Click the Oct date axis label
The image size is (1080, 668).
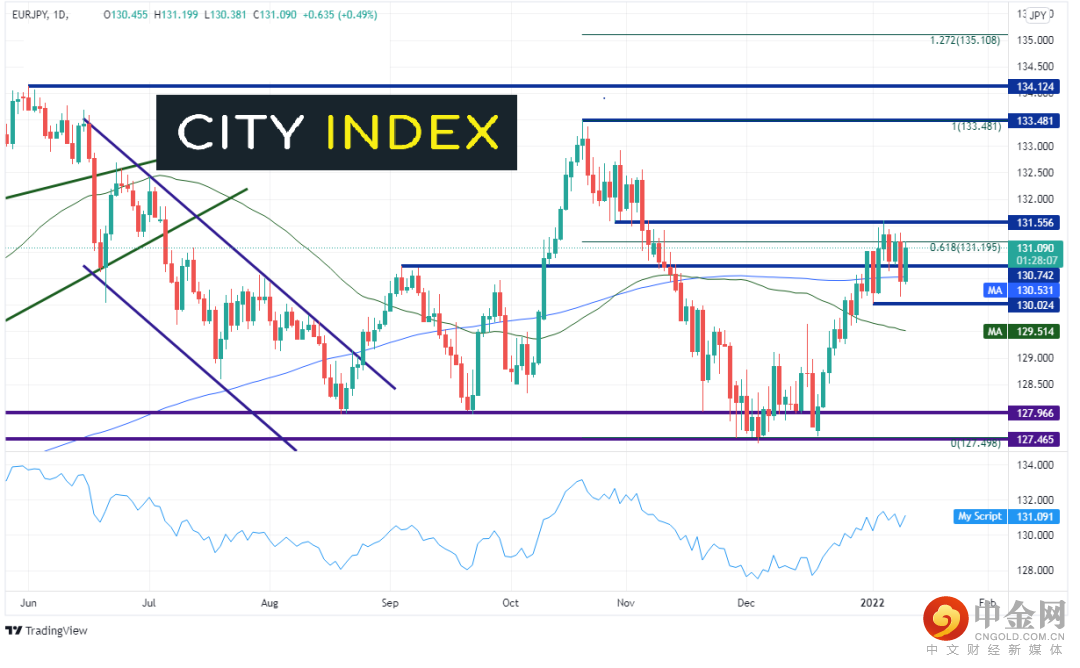pyautogui.click(x=510, y=603)
